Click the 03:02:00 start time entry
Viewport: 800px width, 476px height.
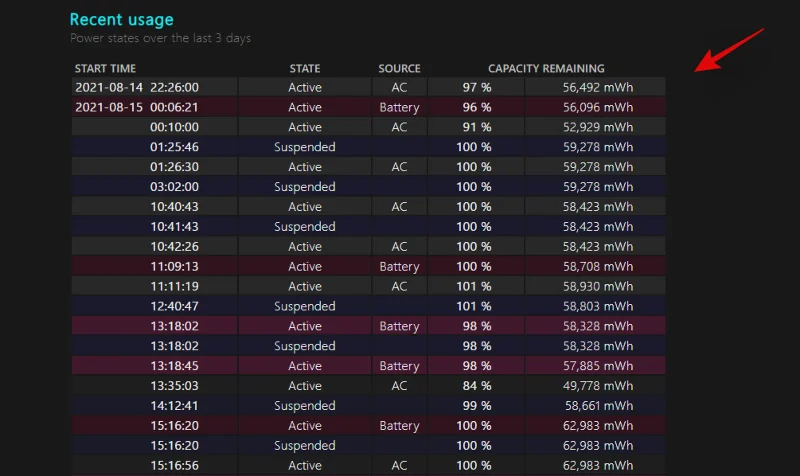(174, 187)
